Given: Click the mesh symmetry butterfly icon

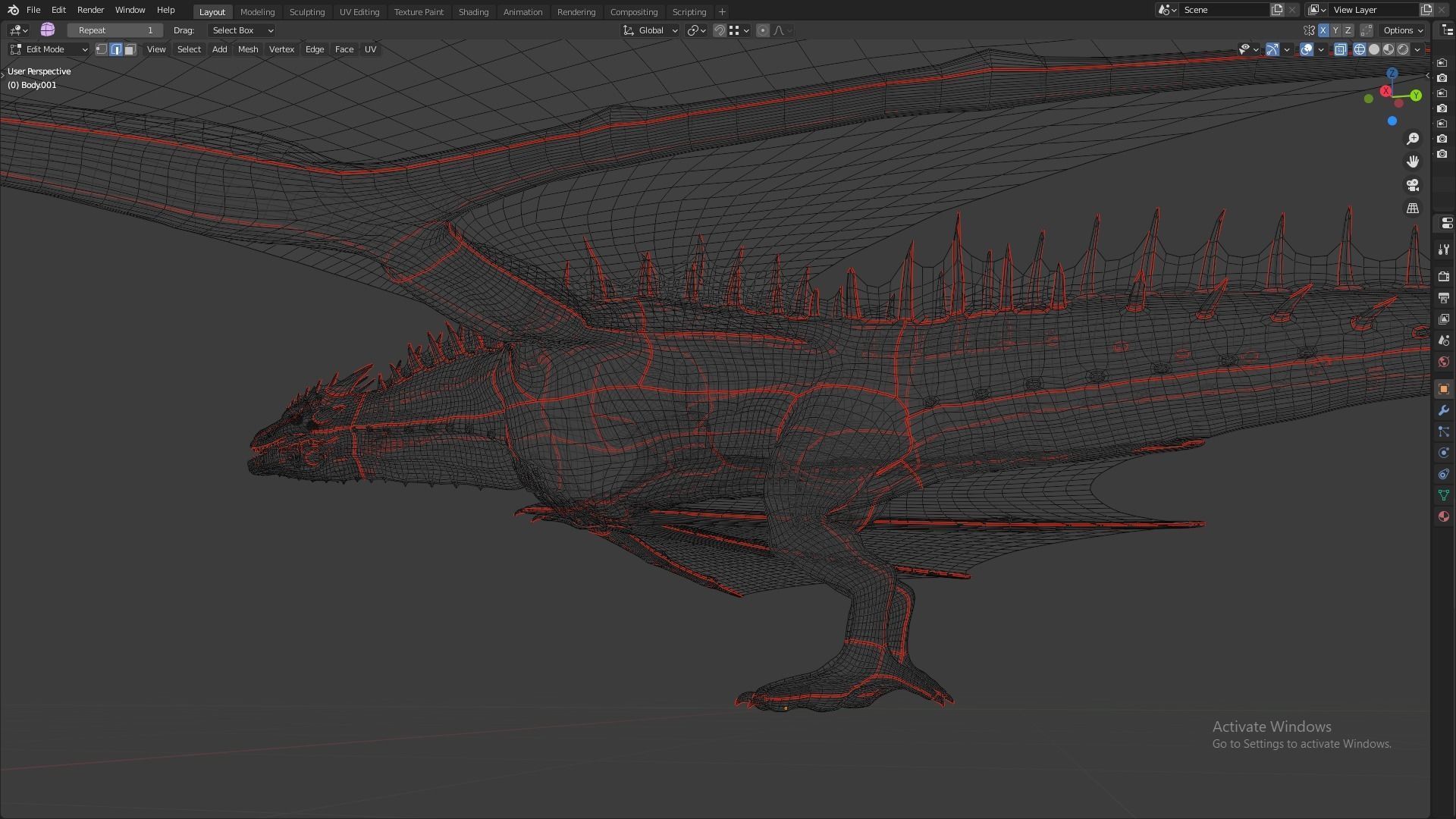Looking at the screenshot, I should pyautogui.click(x=1309, y=30).
